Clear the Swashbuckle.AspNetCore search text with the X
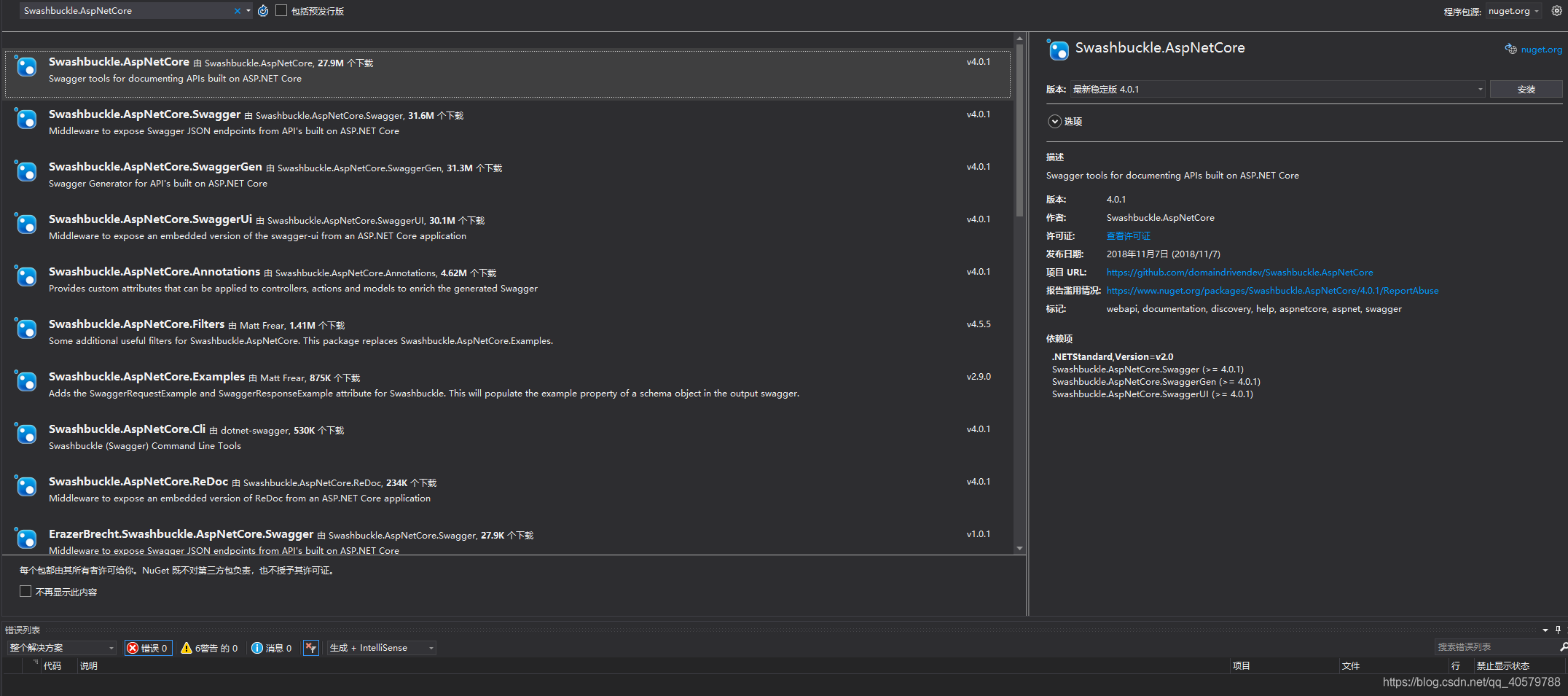1568x696 pixels. (237, 11)
